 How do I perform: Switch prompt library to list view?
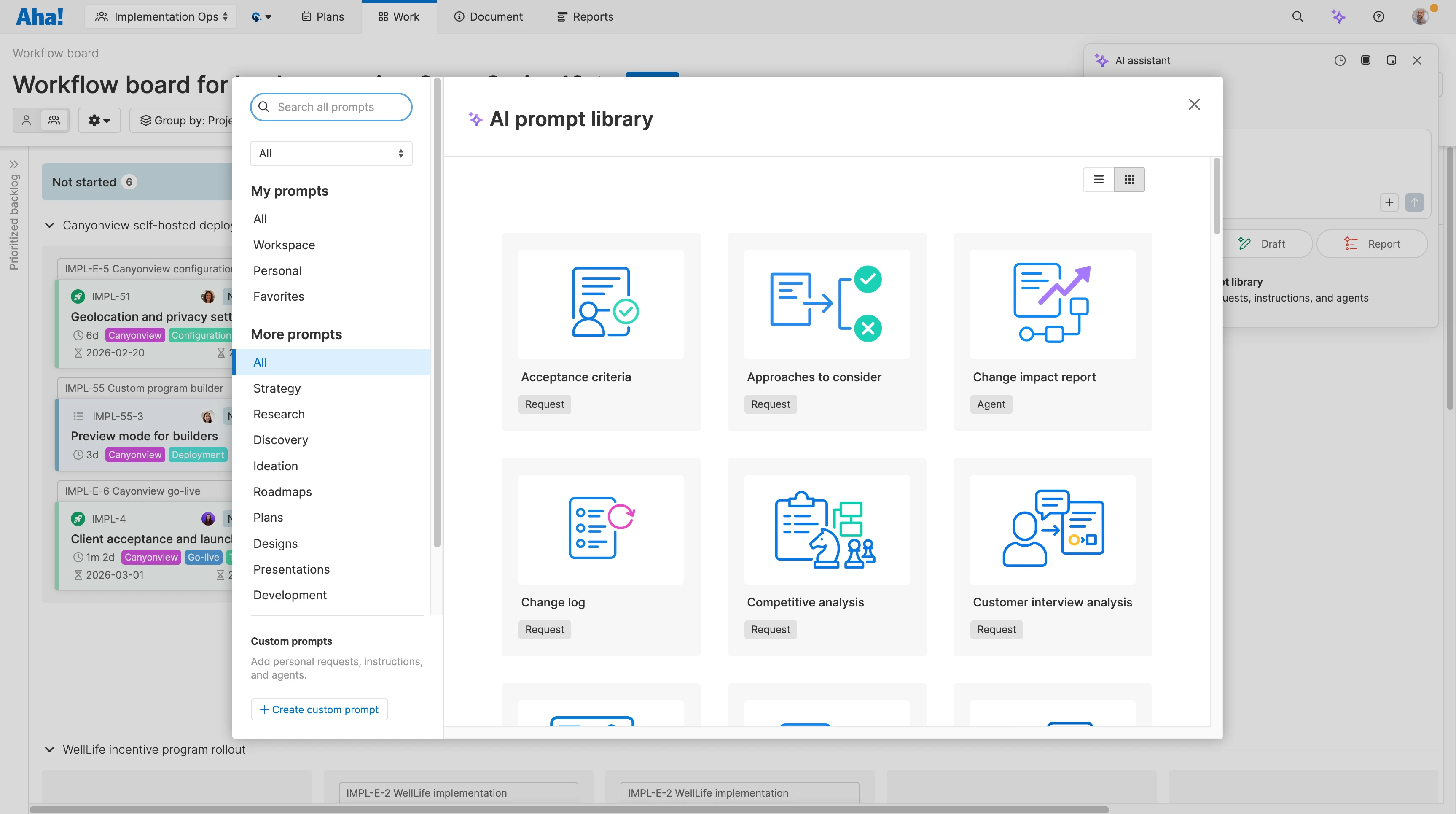[x=1099, y=179]
